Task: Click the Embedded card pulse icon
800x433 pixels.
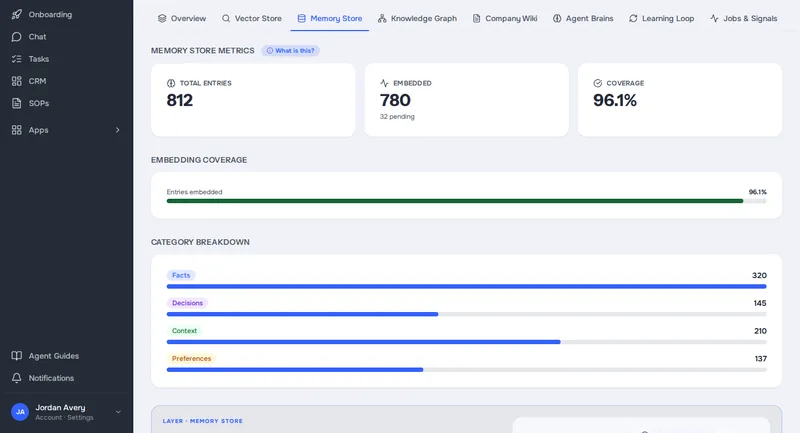Action: tap(384, 83)
